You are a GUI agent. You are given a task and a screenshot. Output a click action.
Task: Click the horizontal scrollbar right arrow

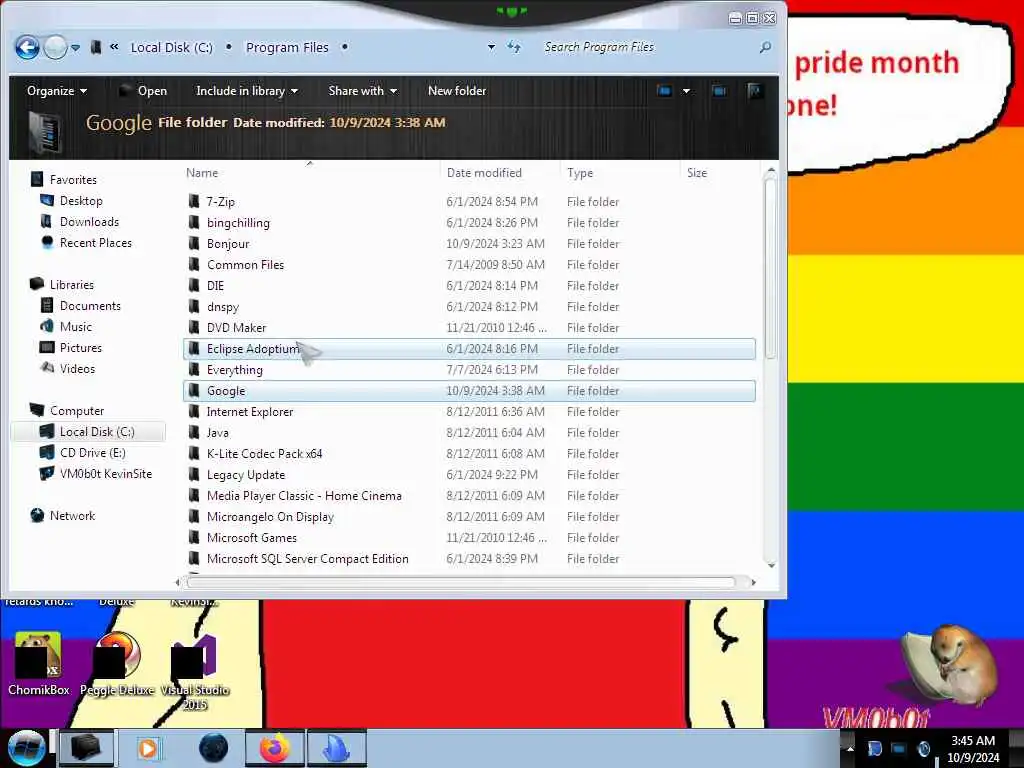753,581
